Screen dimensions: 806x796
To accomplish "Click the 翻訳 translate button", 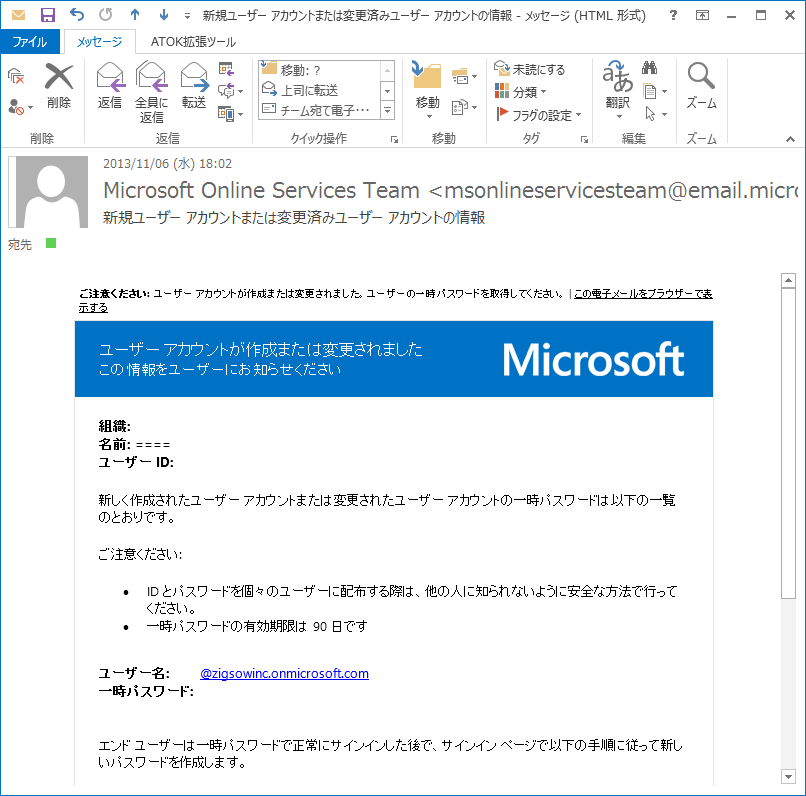I will point(617,90).
